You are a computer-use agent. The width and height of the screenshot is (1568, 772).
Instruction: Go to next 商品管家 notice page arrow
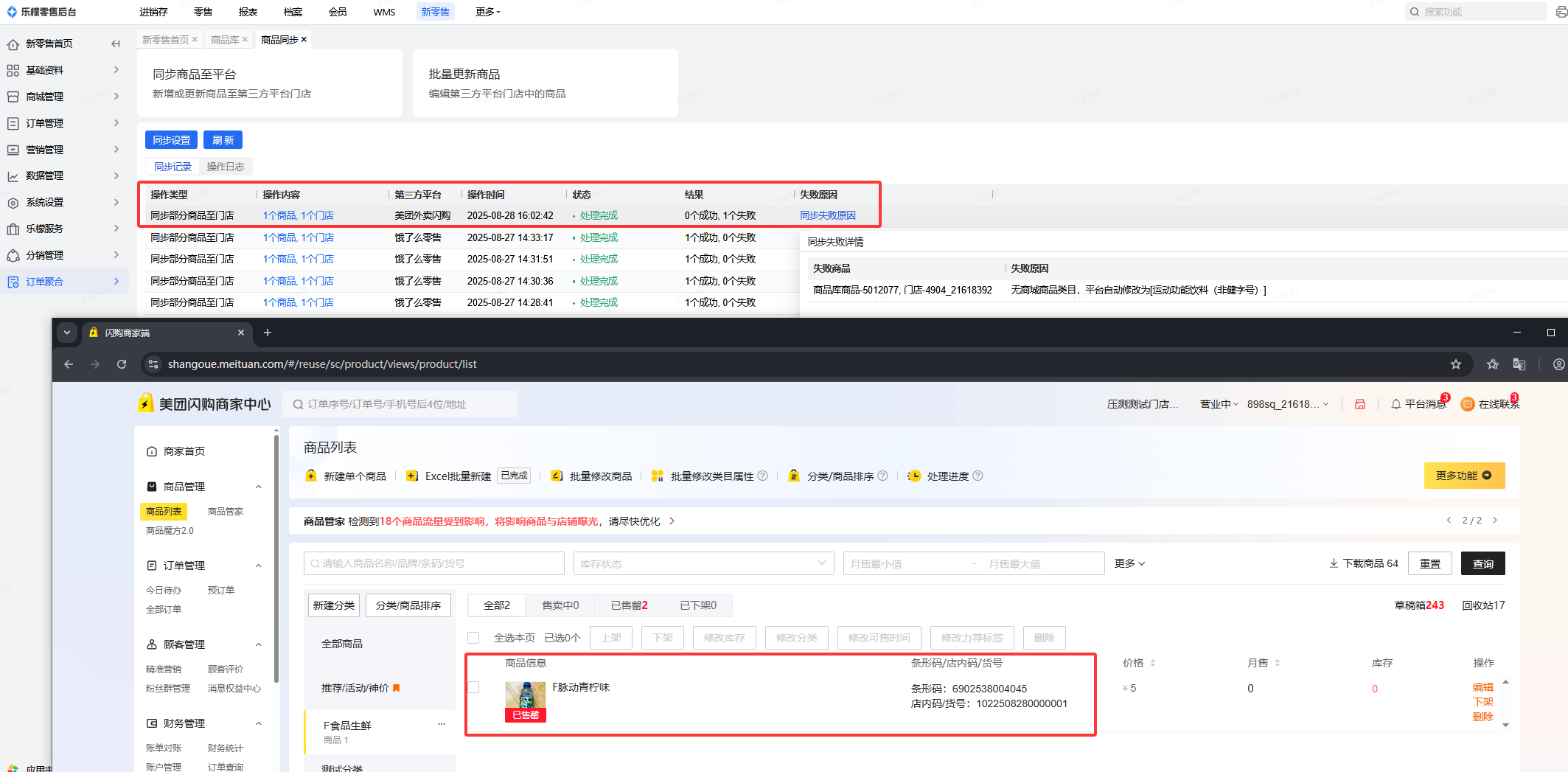pyautogui.click(x=1495, y=520)
